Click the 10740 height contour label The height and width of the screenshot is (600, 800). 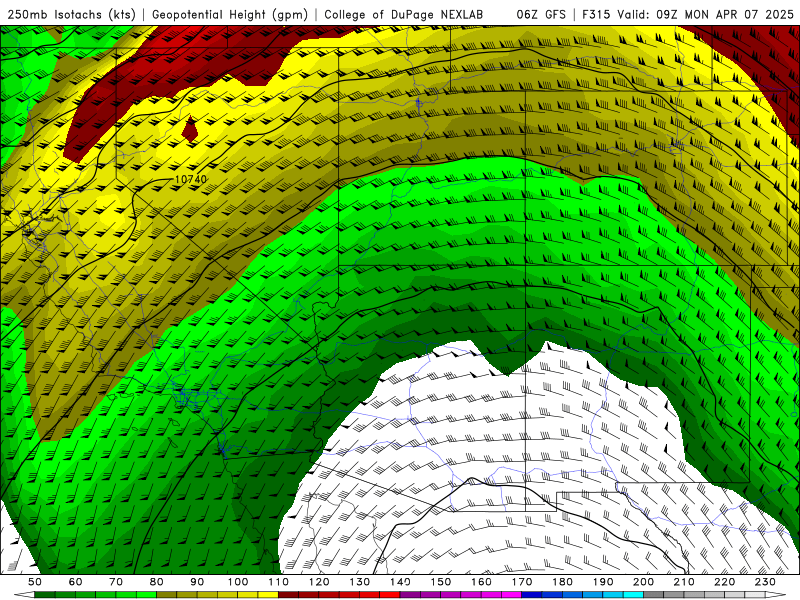point(191,180)
